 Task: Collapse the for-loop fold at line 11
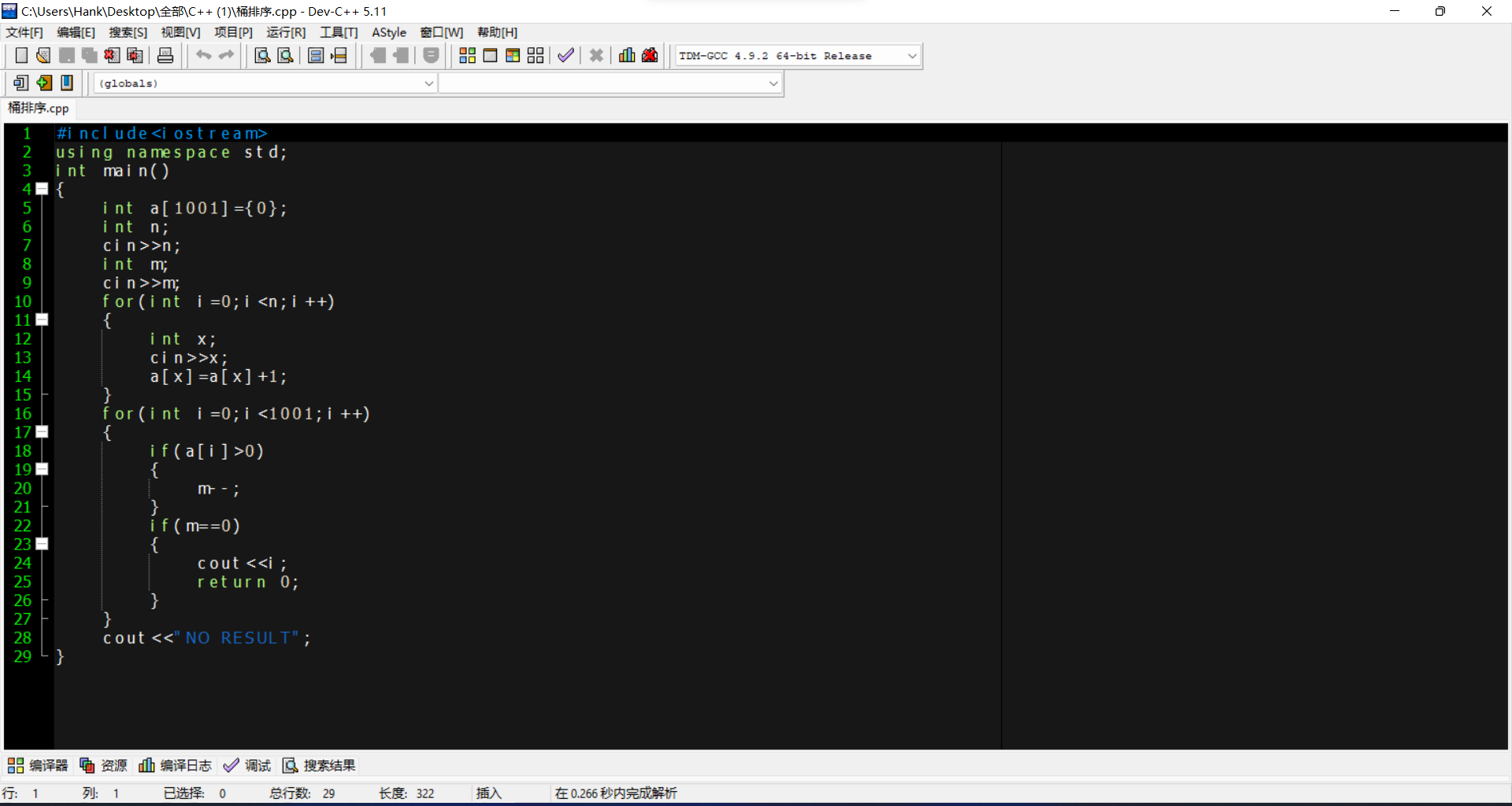(43, 320)
